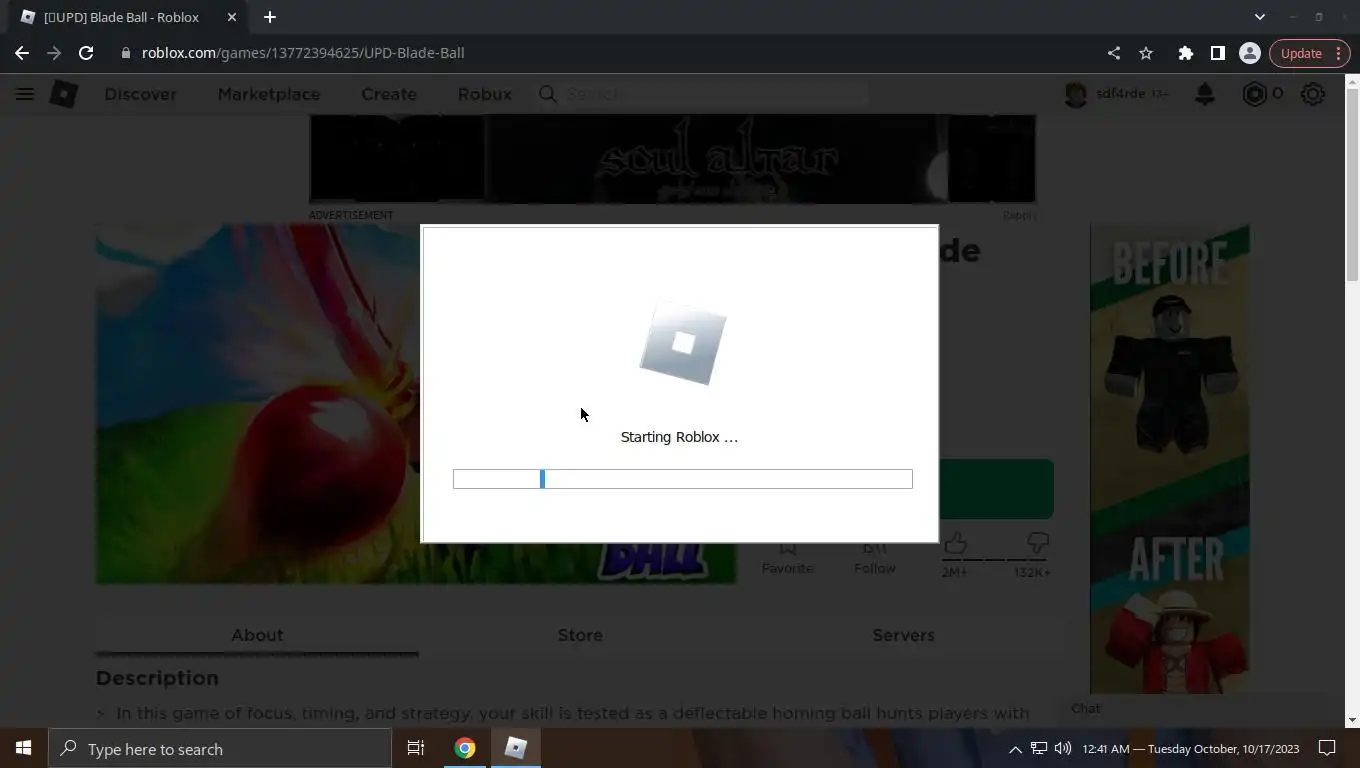Switch to the Servers tab
This screenshot has height=768, width=1360.
pos(903,635)
